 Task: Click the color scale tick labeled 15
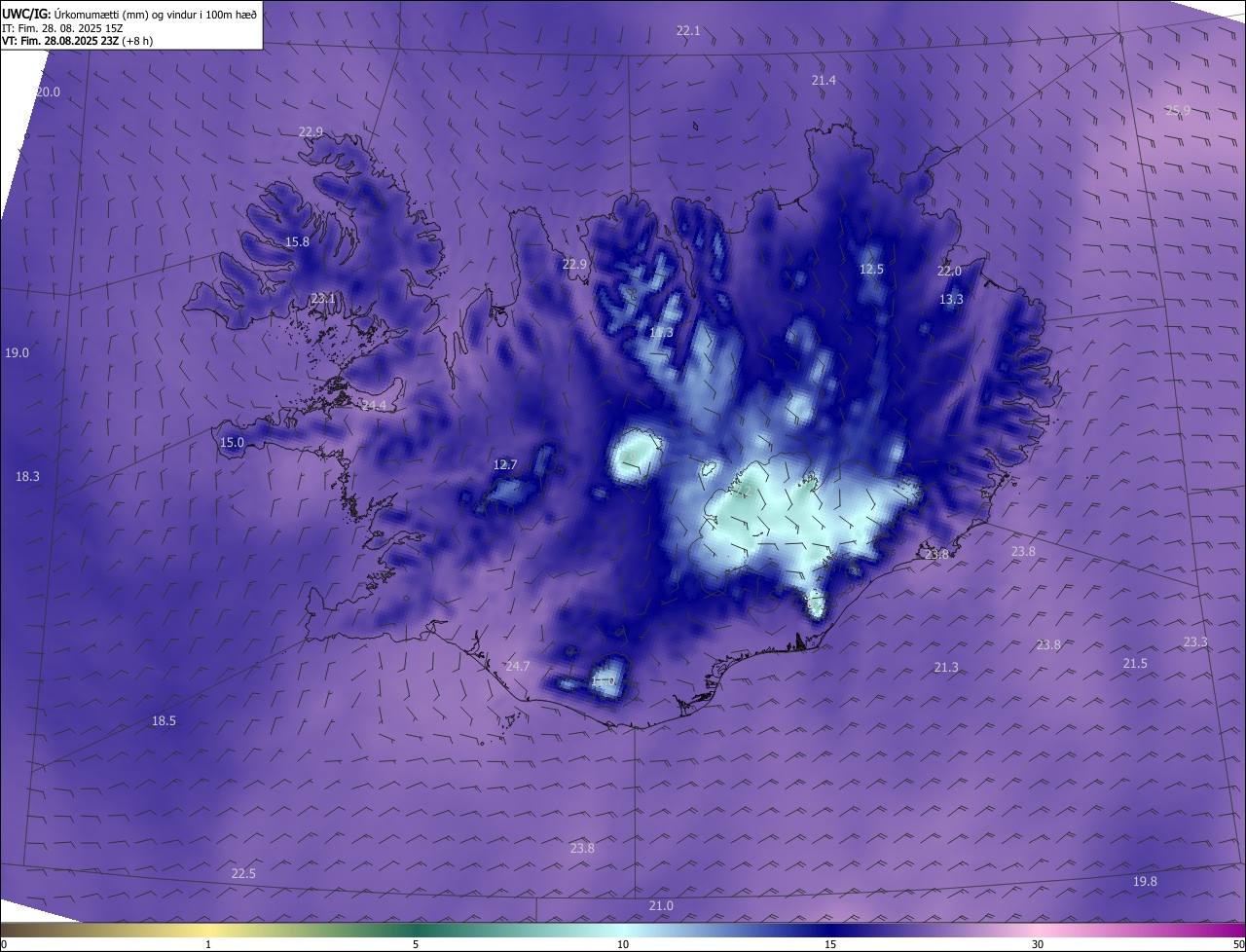click(x=830, y=944)
